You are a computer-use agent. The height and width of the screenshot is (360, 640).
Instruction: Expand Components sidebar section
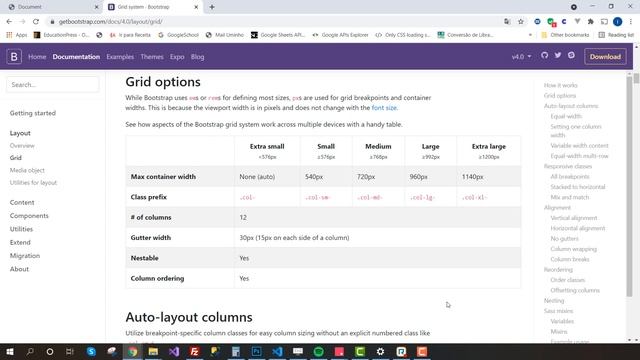click(x=29, y=216)
